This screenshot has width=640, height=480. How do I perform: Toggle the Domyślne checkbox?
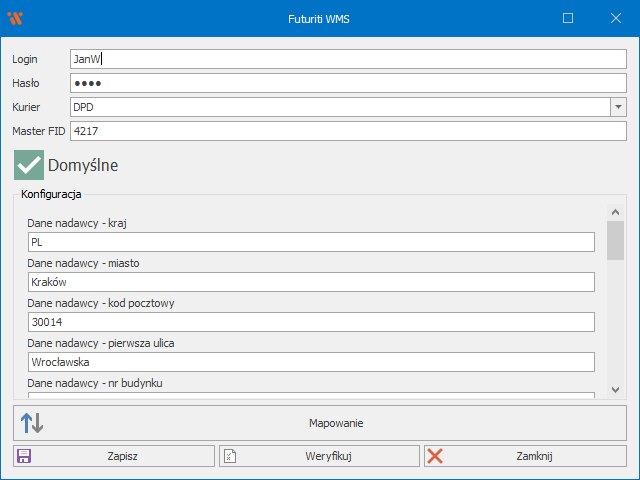29,165
